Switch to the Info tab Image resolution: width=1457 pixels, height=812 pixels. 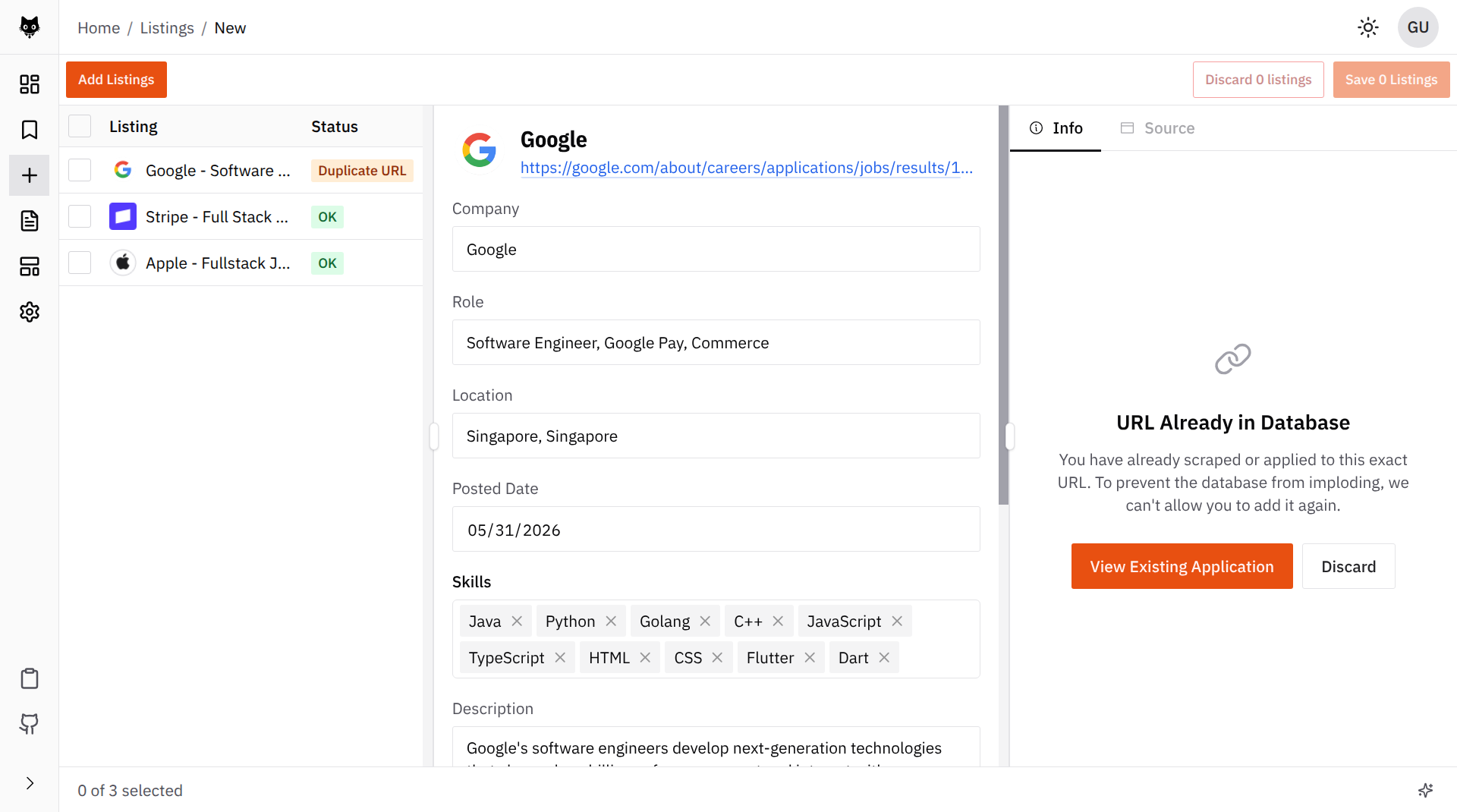(1056, 128)
